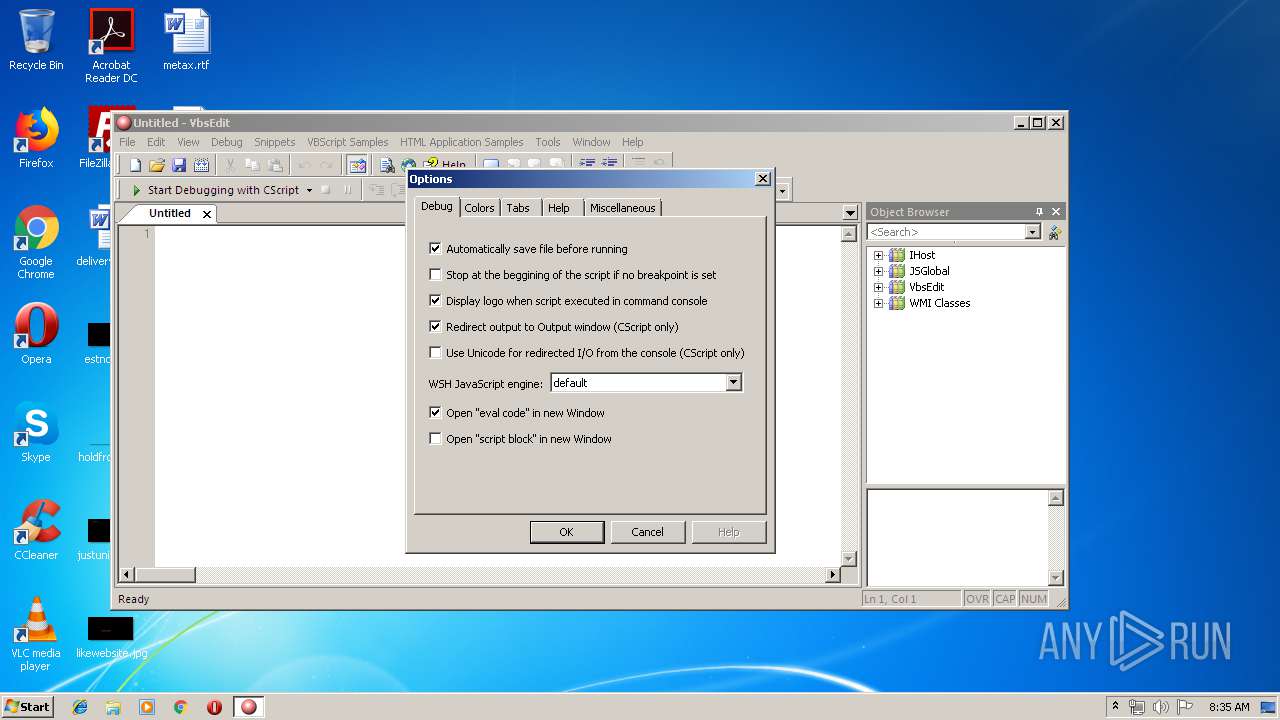Switch to the Help tab in Options
Screen dimensions: 1280x720
tap(559, 208)
